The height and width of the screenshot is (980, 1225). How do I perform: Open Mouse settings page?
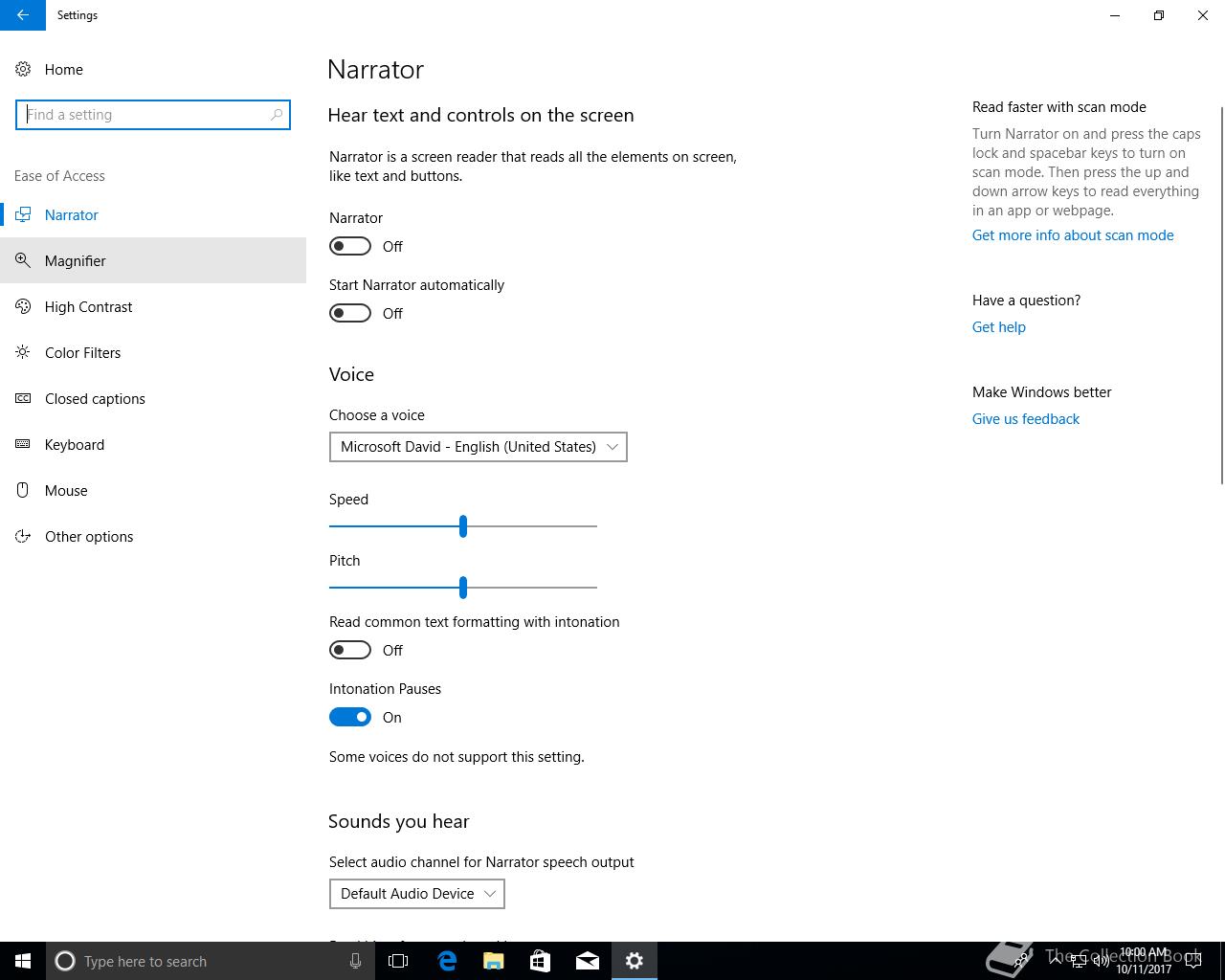(153, 490)
